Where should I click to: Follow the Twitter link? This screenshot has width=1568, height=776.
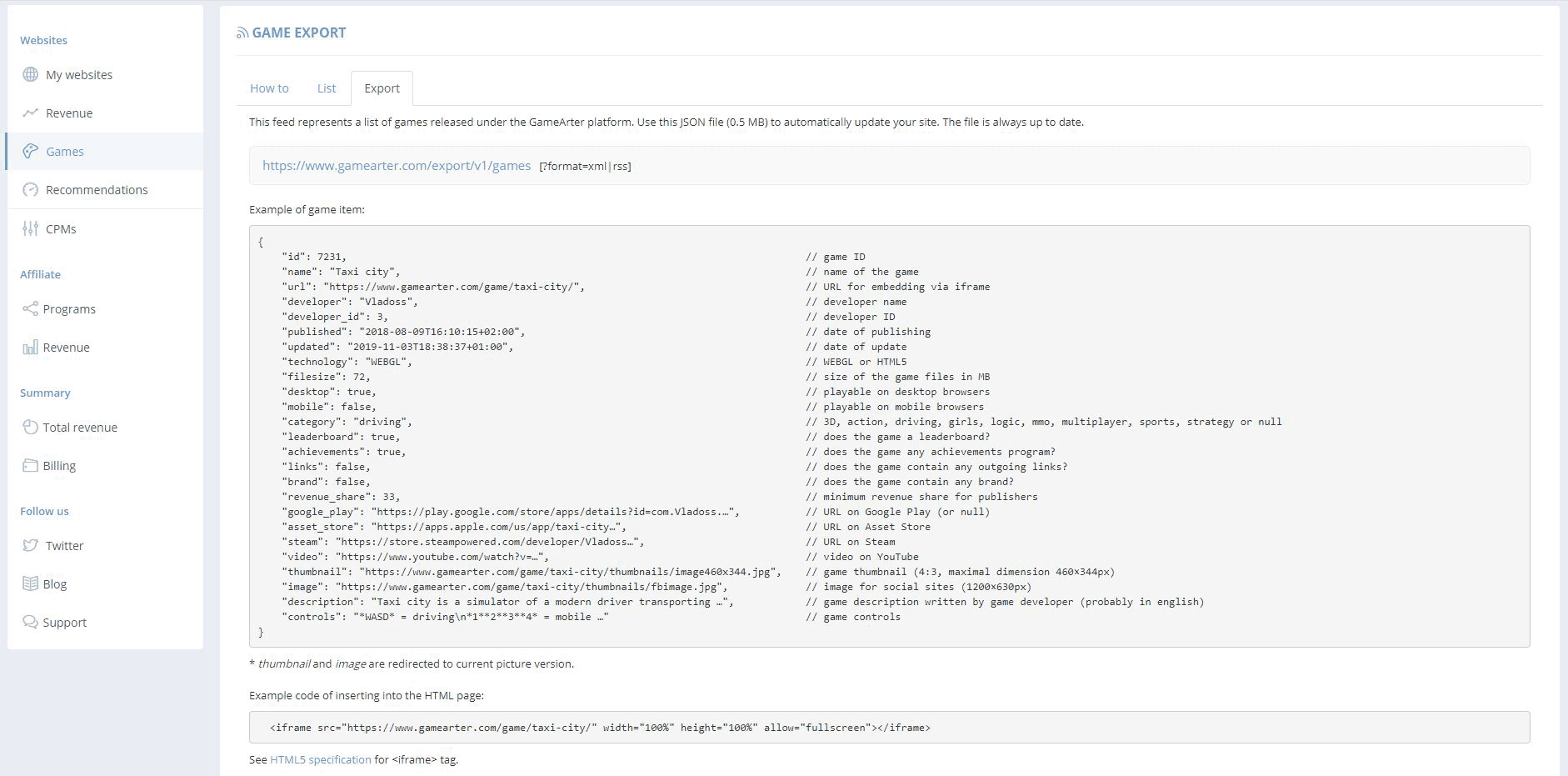[x=64, y=545]
